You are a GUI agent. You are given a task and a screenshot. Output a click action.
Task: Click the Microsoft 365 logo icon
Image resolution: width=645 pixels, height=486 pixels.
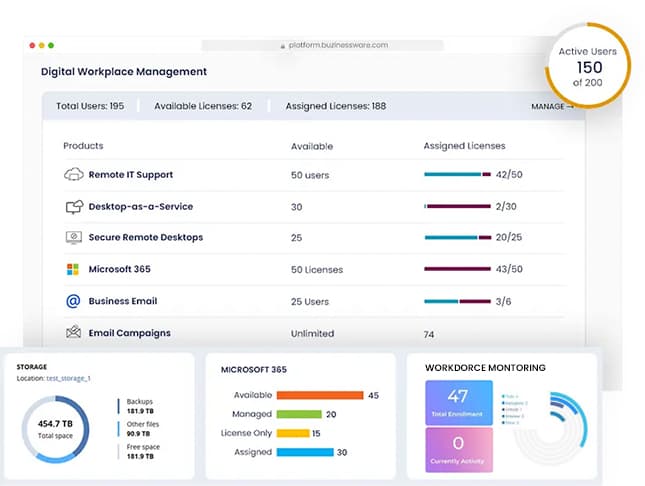[x=72, y=269]
